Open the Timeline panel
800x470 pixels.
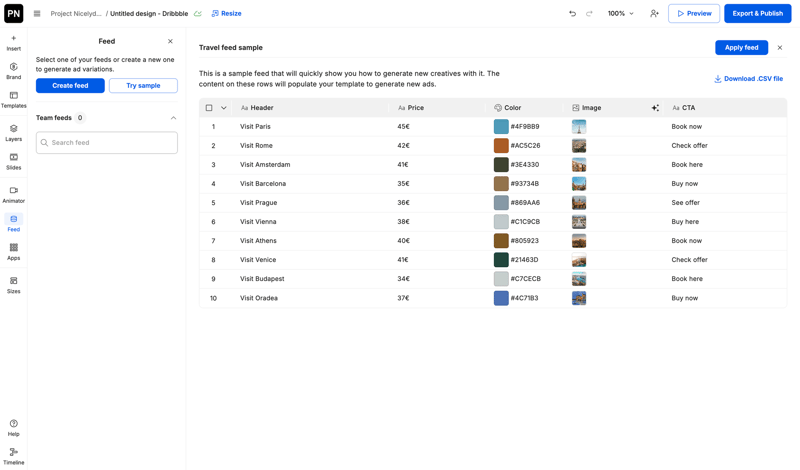point(13,456)
